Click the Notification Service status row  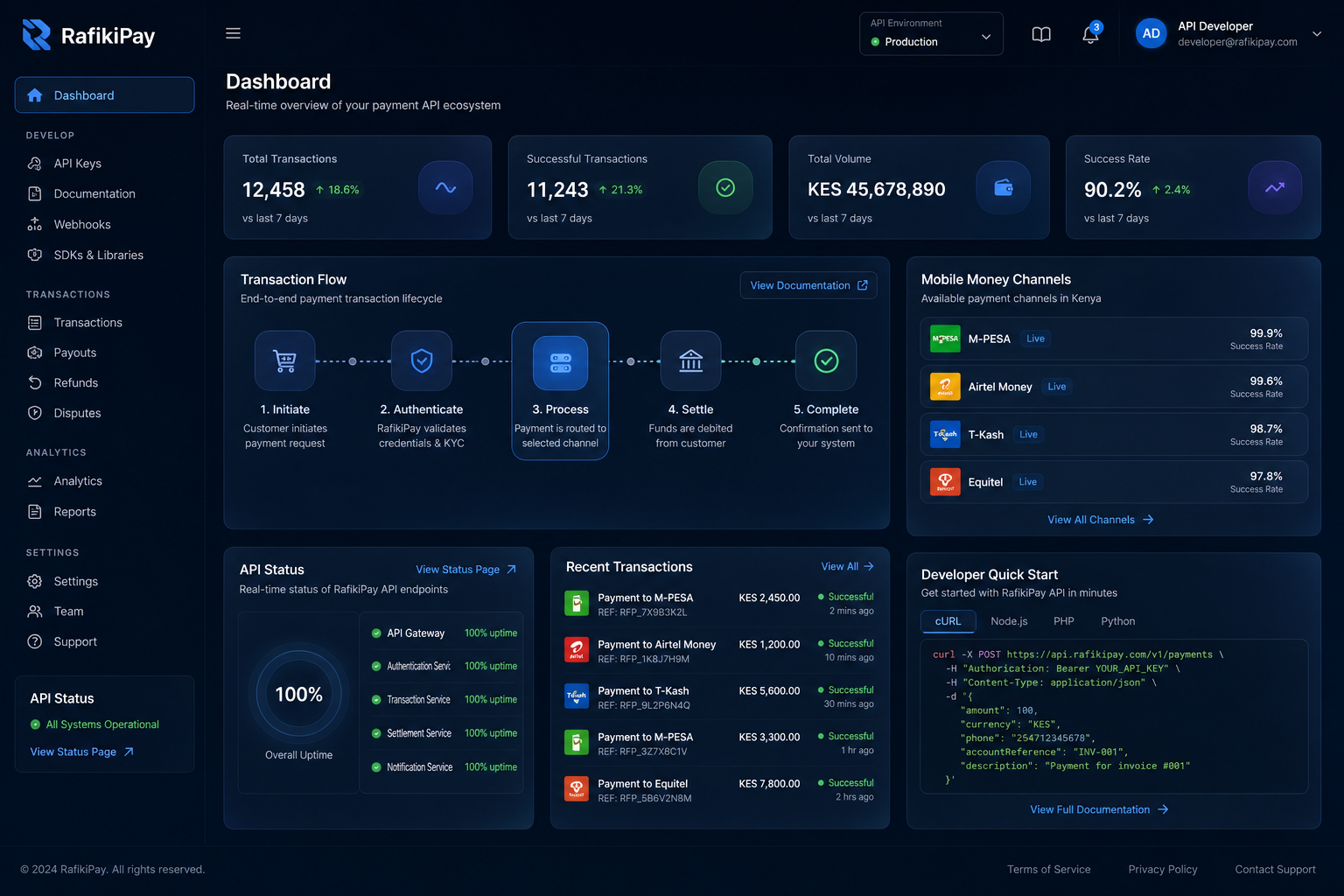[x=444, y=767]
